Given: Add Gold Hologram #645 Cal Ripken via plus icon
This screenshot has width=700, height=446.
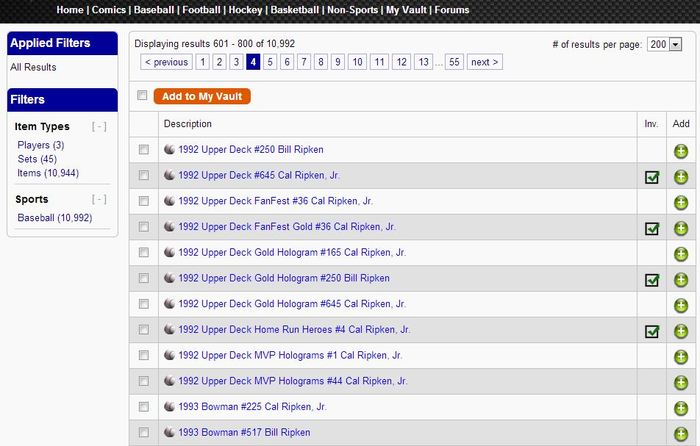Looking at the screenshot, I should click(x=681, y=305).
